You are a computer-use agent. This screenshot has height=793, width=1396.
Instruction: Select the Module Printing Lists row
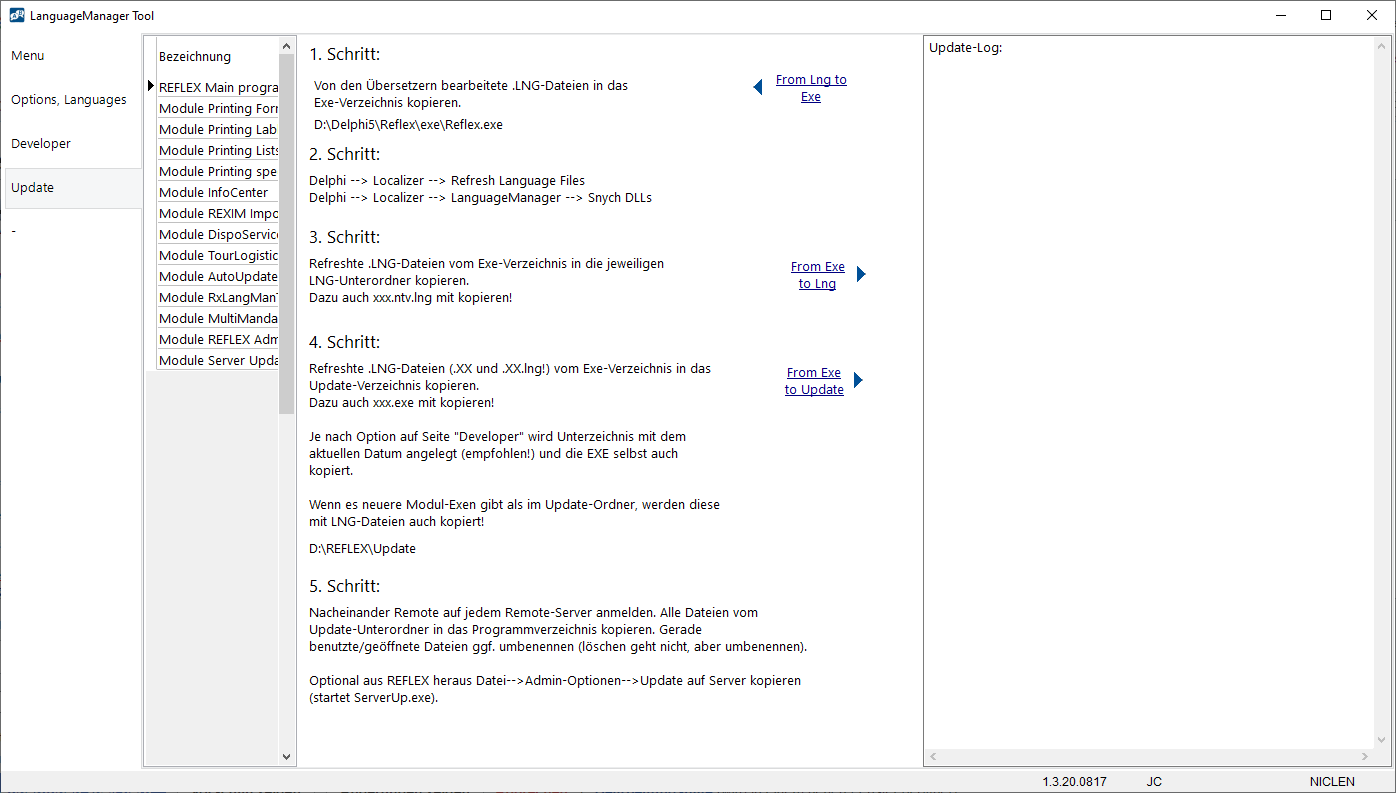pos(218,151)
